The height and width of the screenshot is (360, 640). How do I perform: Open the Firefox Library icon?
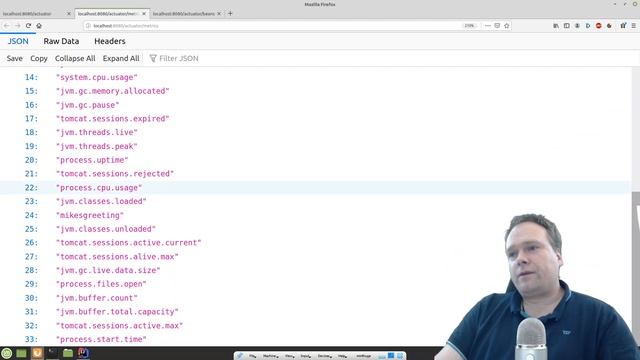(556, 26)
